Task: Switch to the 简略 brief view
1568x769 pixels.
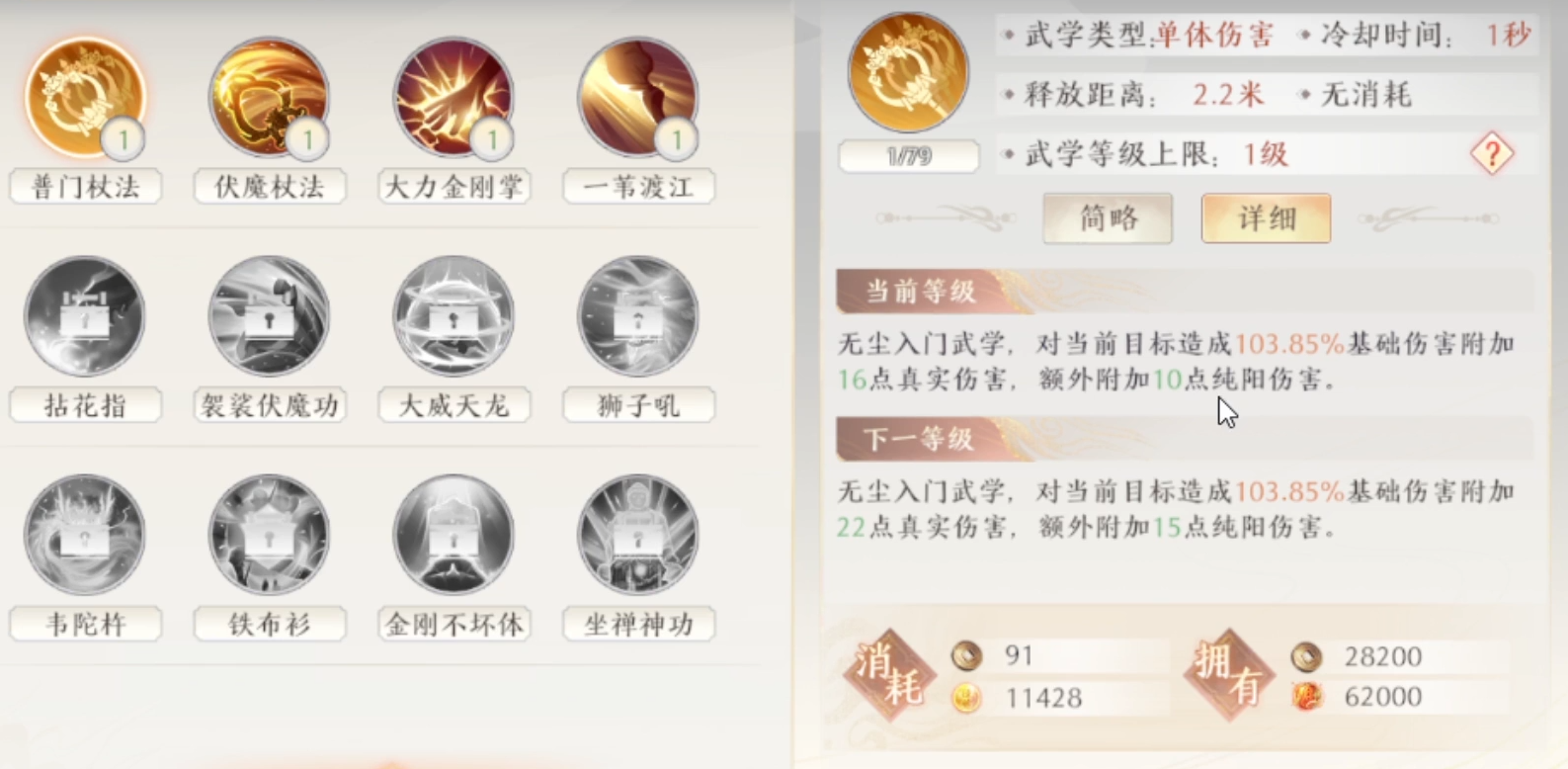Action: [1108, 218]
